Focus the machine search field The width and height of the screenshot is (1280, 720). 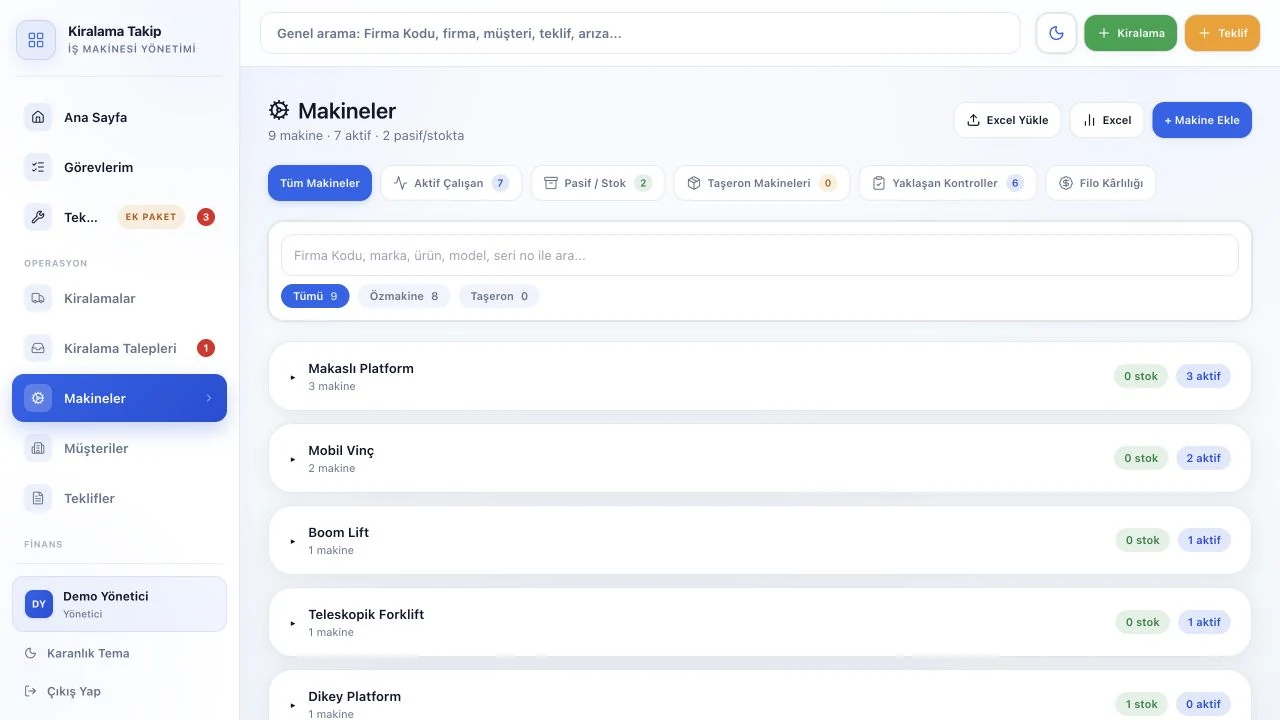click(760, 255)
